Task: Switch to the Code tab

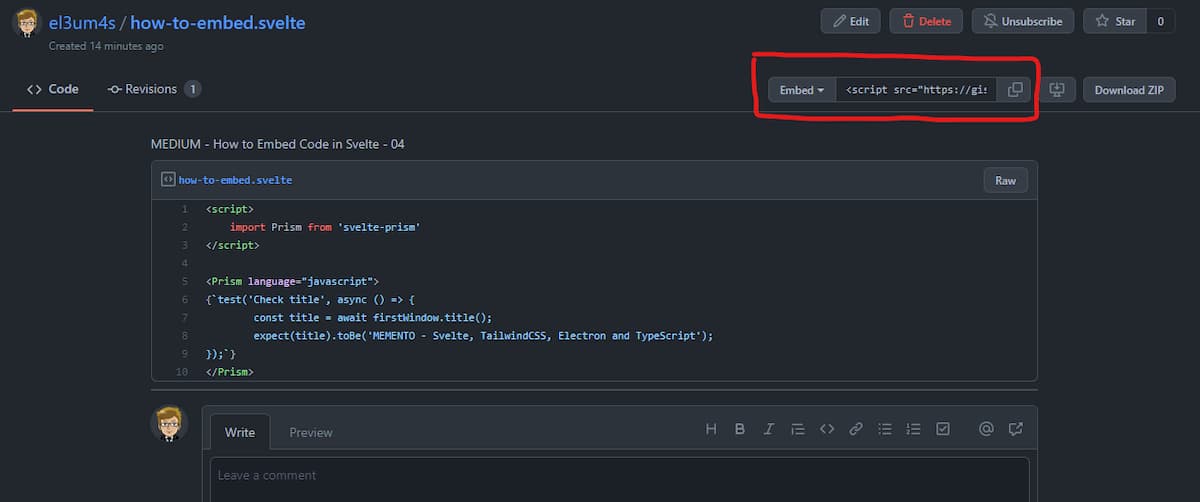Action: point(53,89)
